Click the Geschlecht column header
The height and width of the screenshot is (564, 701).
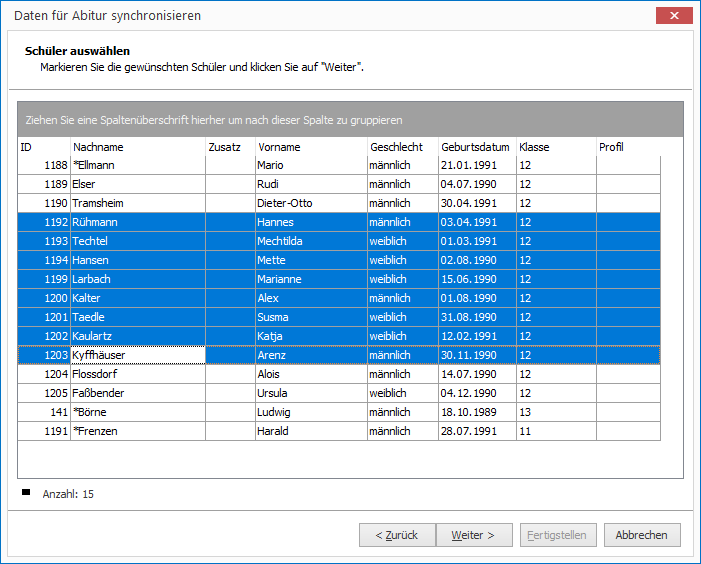403,147
